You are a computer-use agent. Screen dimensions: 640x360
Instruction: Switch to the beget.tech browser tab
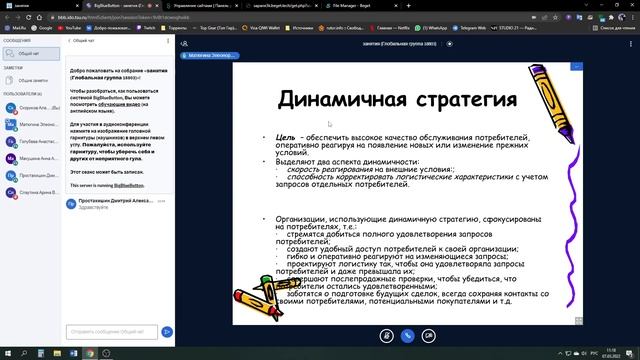point(282,6)
